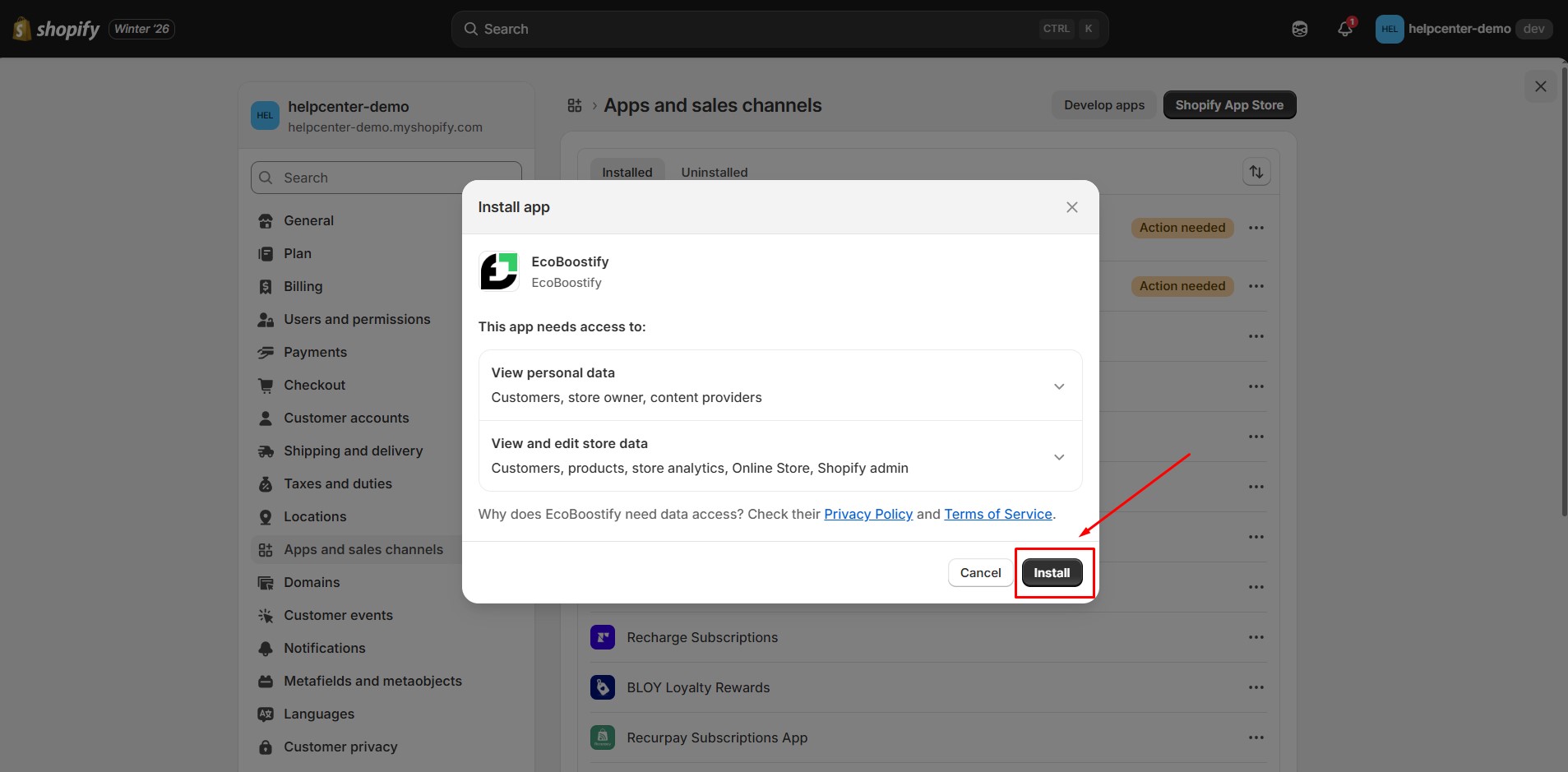Open the sort order control above the app list
The width and height of the screenshot is (1568, 772).
1256,172
